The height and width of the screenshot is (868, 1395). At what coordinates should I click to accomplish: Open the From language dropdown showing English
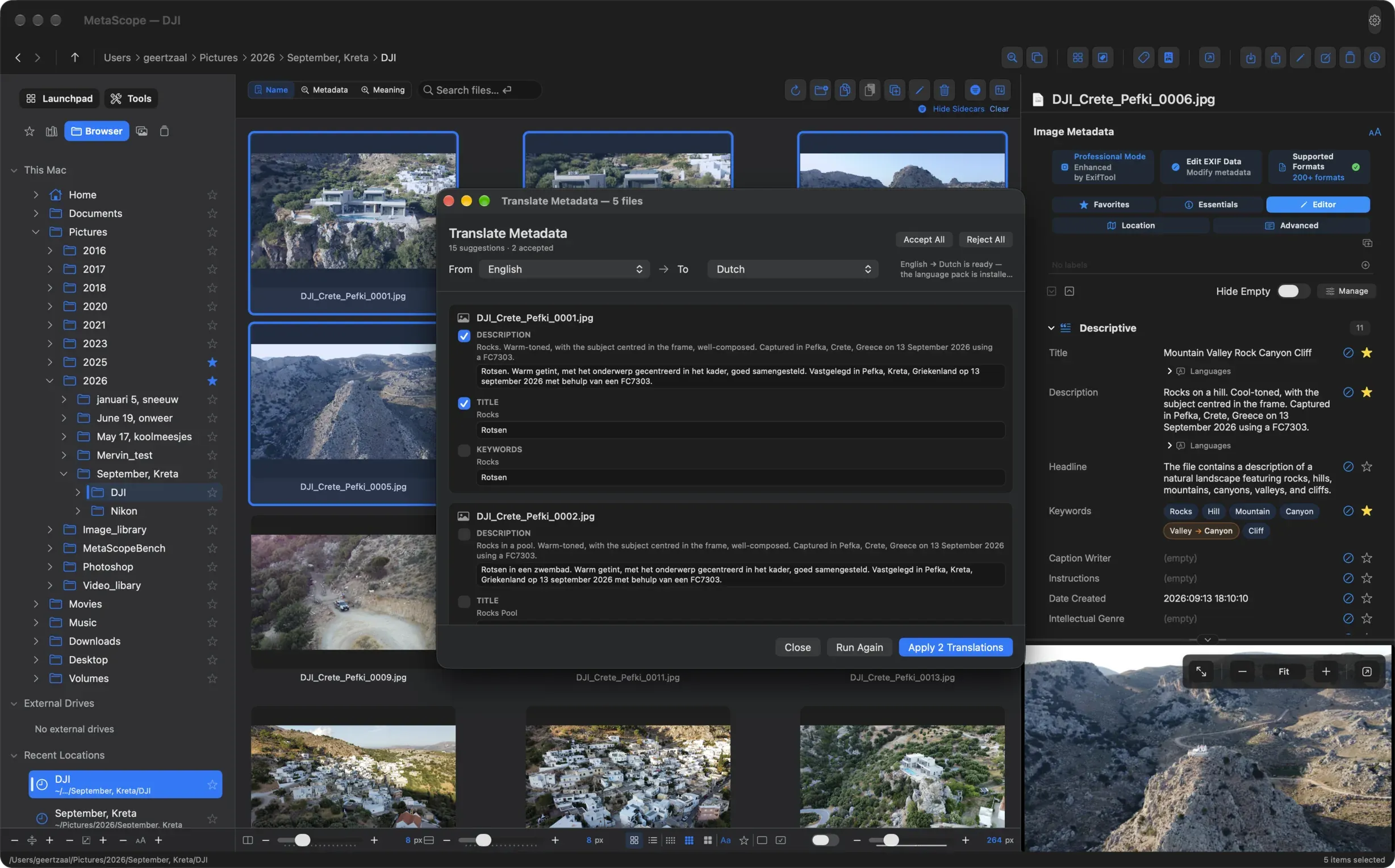(x=564, y=269)
